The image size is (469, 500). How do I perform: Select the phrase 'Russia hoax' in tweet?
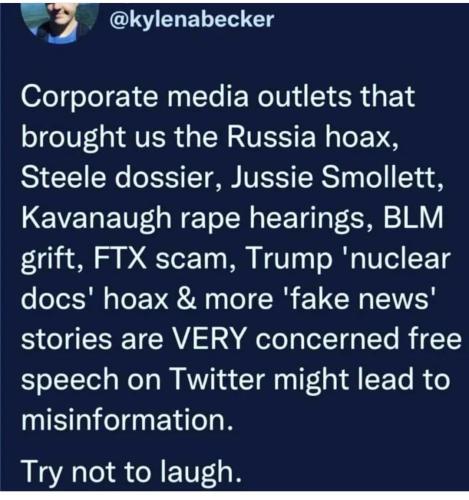(312, 137)
